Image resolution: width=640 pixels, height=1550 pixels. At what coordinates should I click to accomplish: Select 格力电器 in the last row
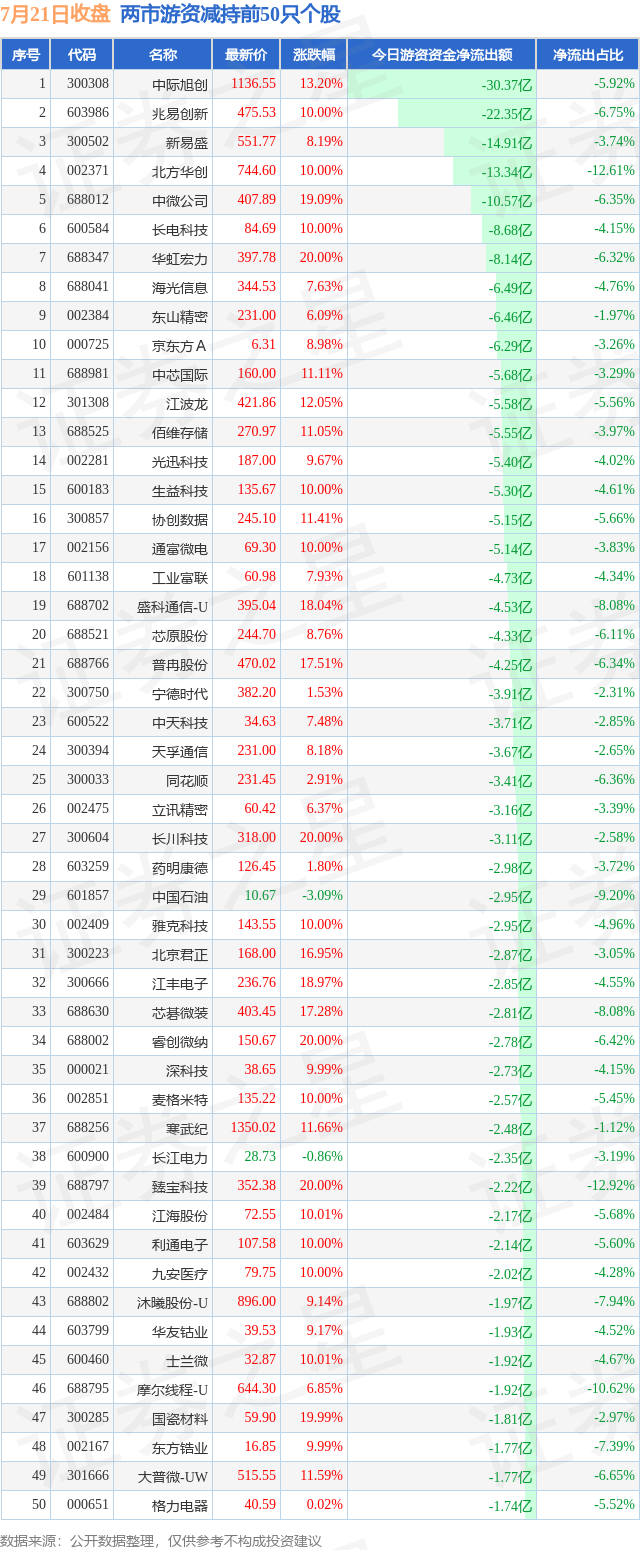pyautogui.click(x=180, y=1505)
